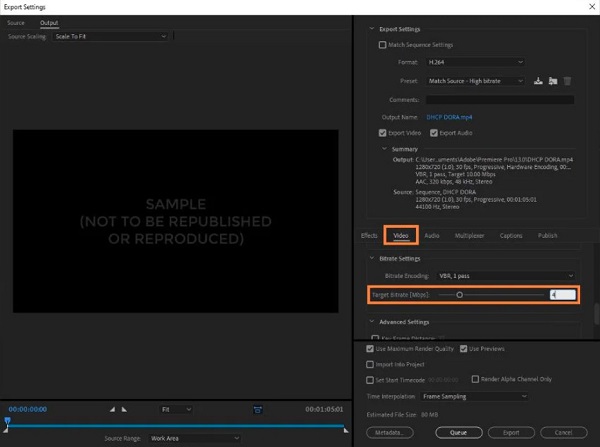Enable Render Alpha Channel Only checkbox

pyautogui.click(x=475, y=379)
